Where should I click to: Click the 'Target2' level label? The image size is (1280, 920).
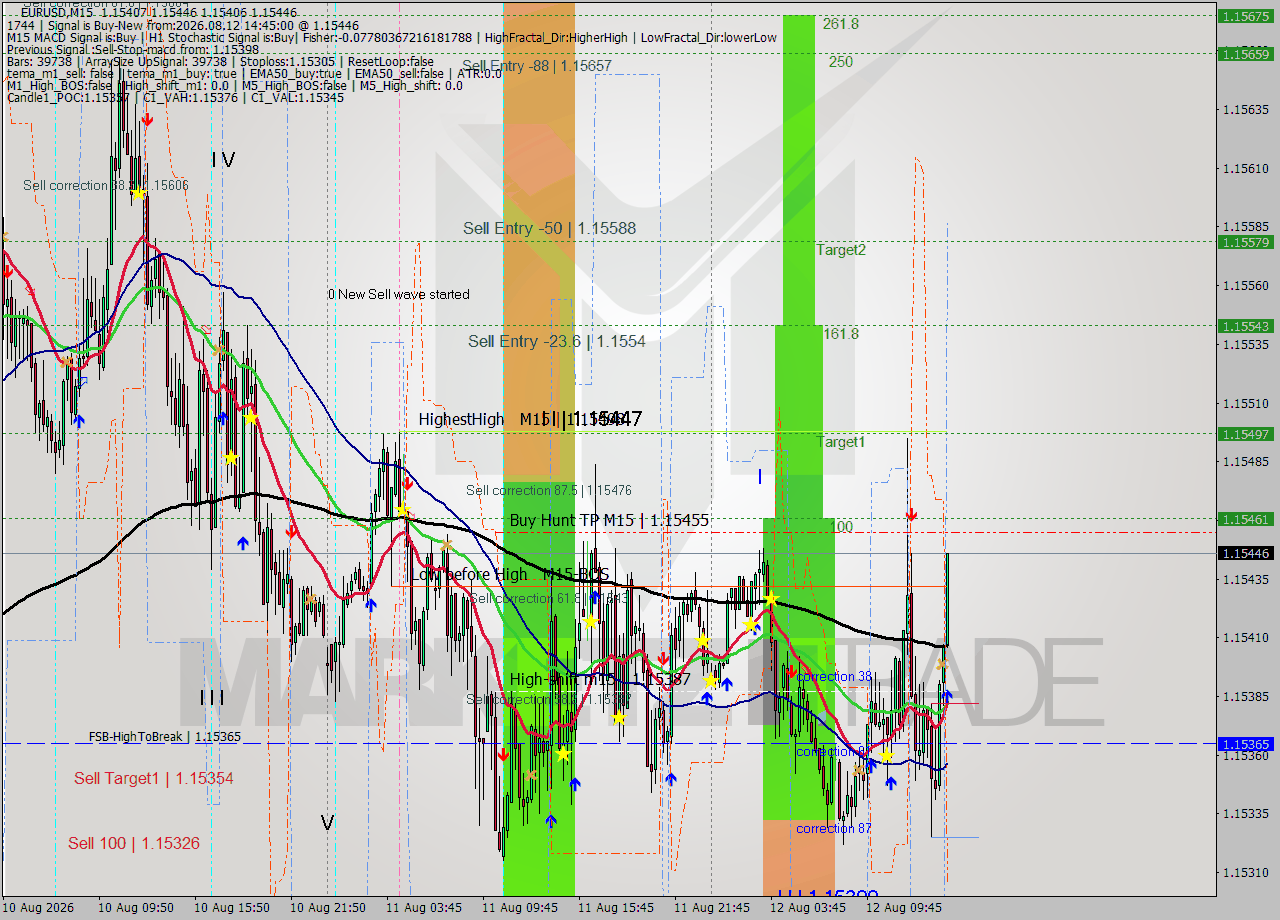840,250
